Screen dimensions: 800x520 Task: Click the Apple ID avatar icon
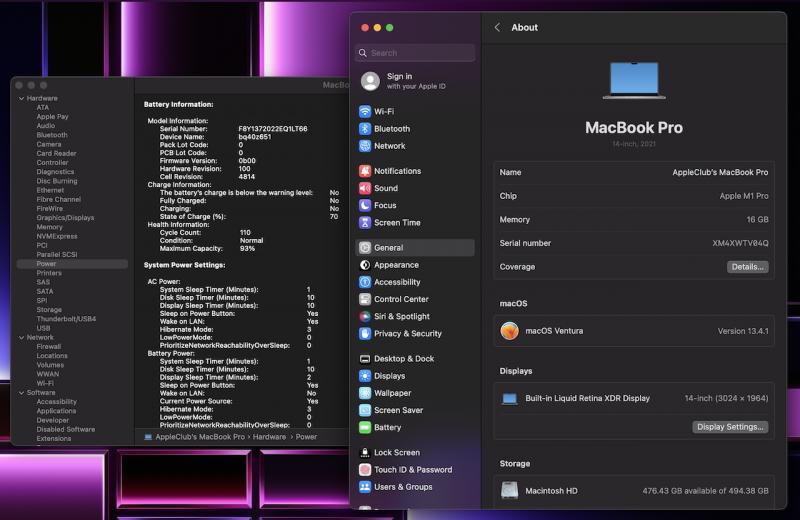(370, 81)
